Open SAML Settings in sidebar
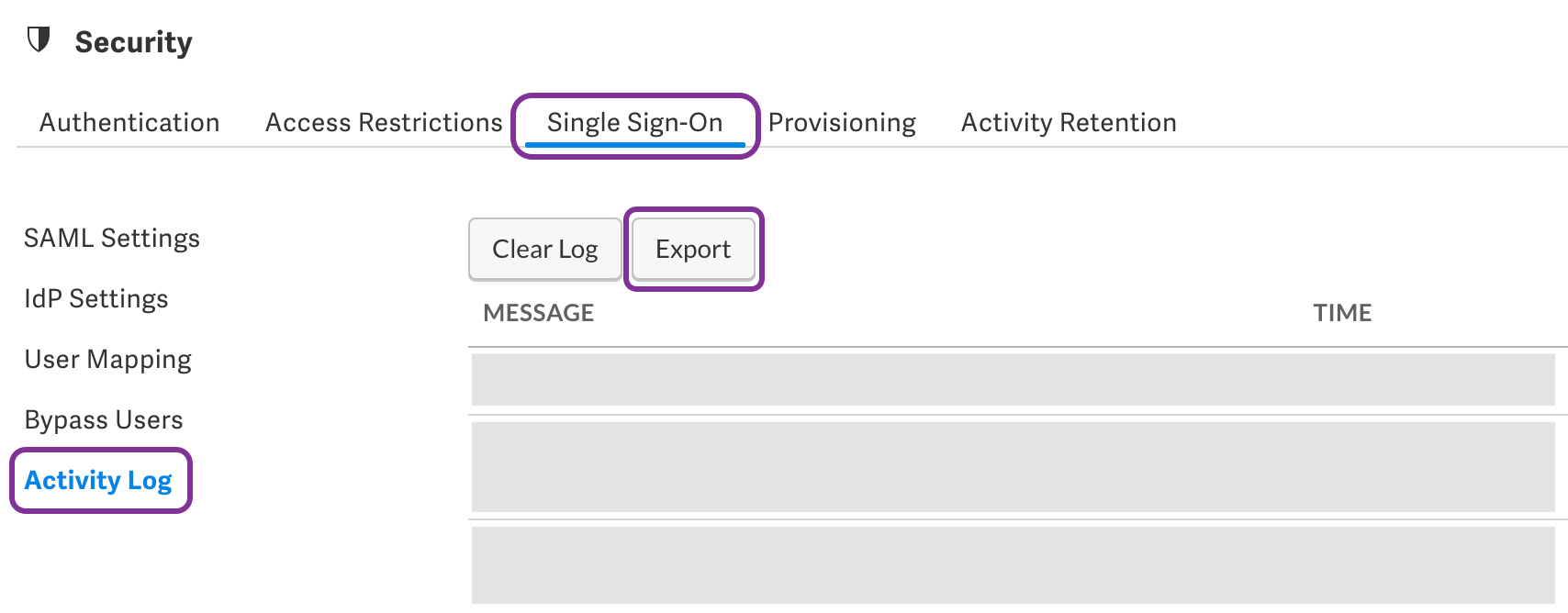Screen dimensions: 1568x613 tap(112, 239)
